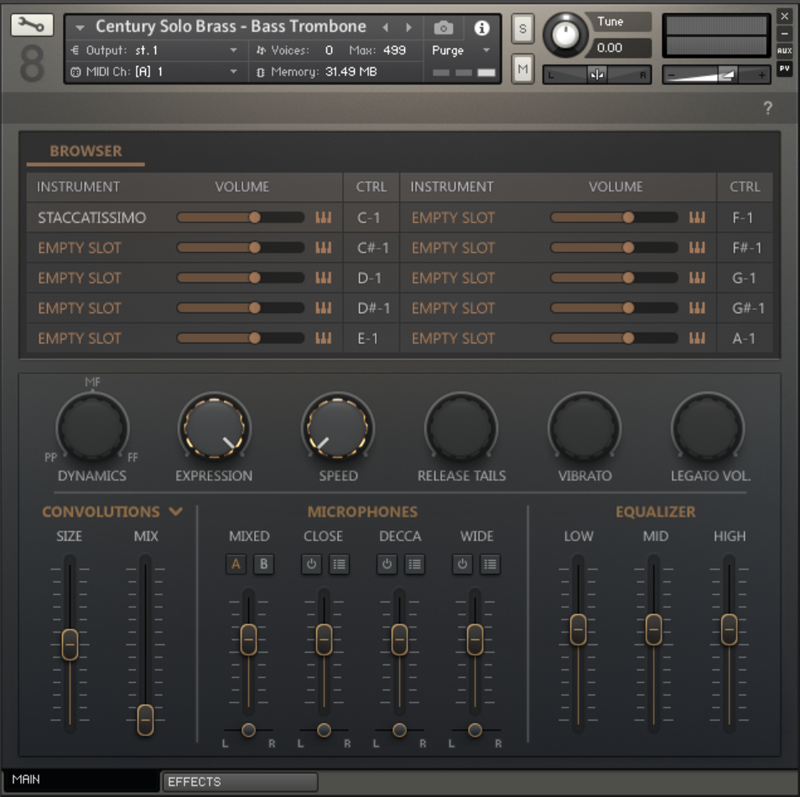
Task: Click the AUX button in header
Action: pyautogui.click(x=785, y=51)
